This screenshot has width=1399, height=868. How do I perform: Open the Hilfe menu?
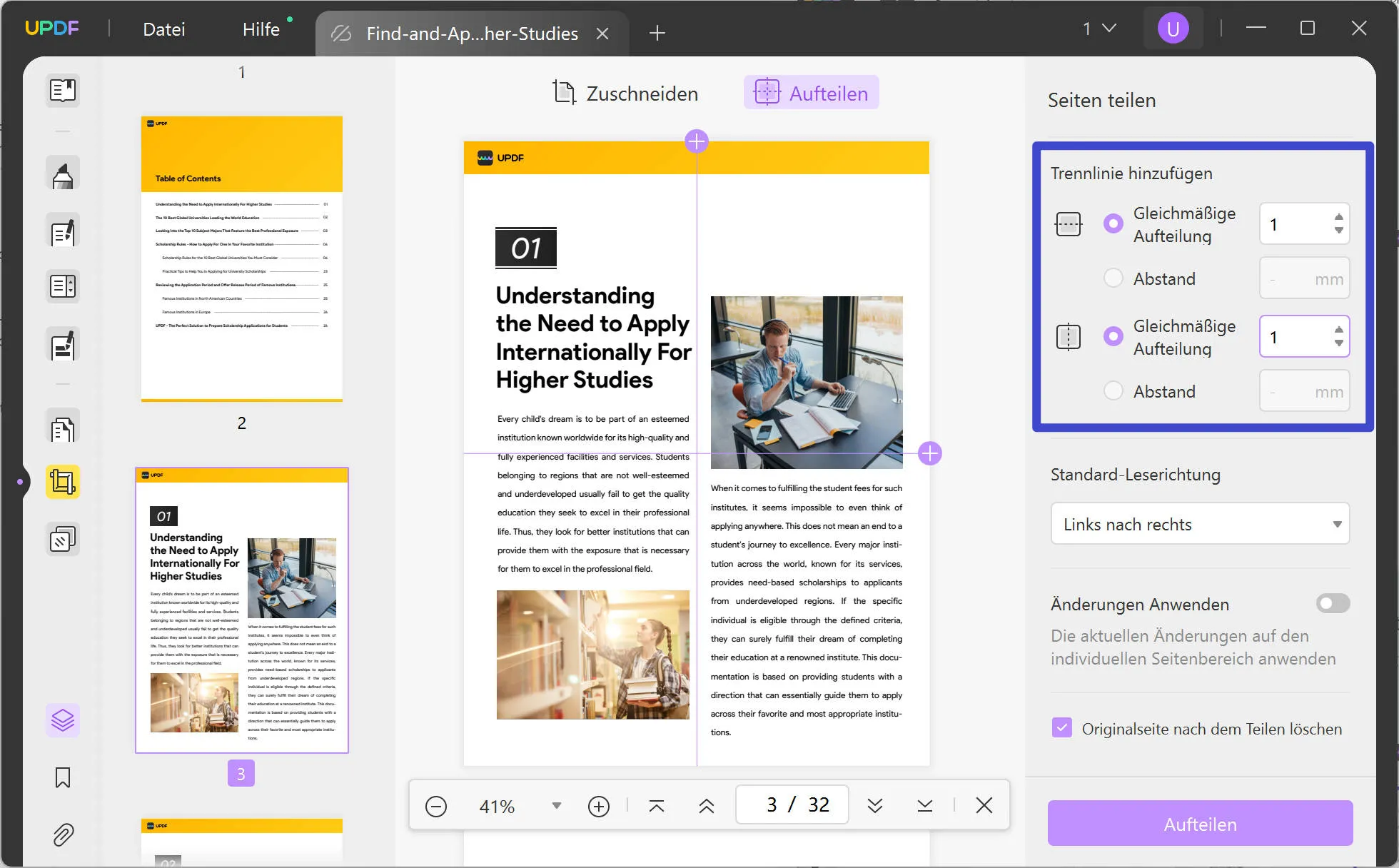tap(261, 29)
